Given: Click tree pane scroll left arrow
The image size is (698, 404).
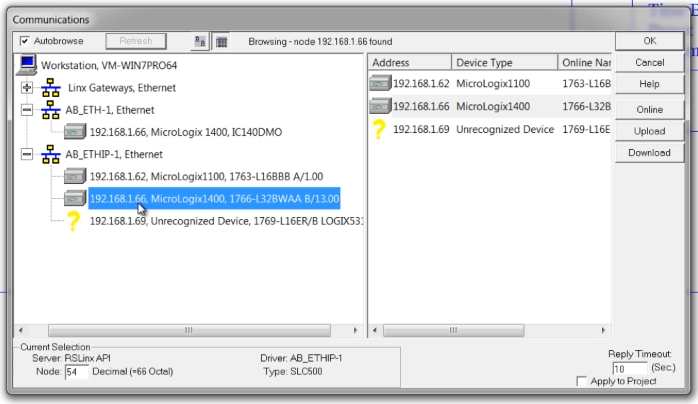Looking at the screenshot, I should 20,330.
